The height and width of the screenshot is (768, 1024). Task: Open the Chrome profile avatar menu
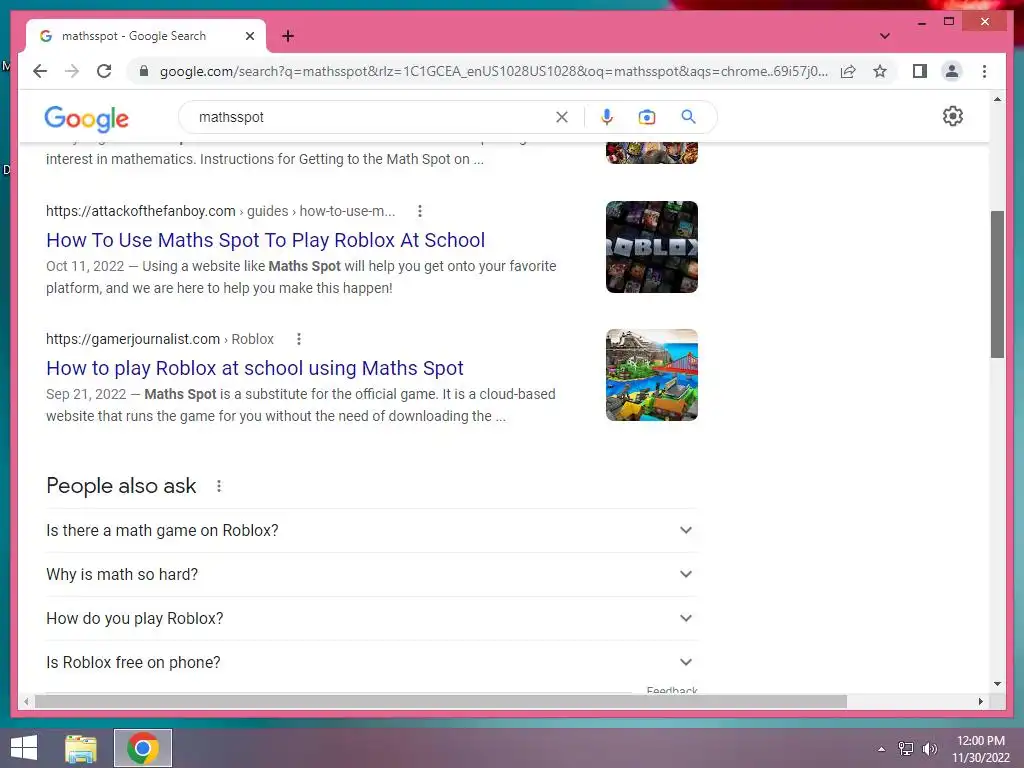click(952, 71)
